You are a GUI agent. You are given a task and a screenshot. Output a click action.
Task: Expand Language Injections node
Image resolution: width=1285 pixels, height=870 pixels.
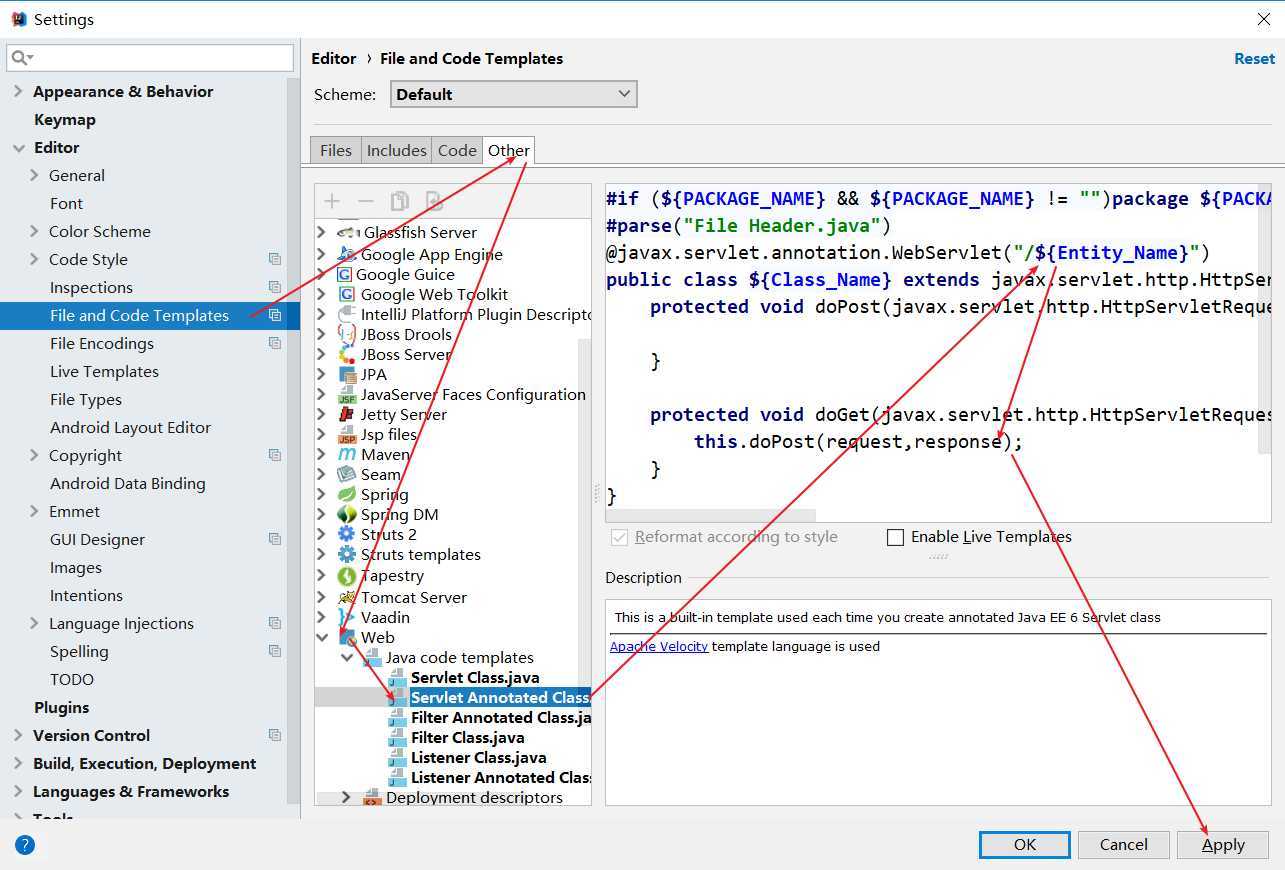pyautogui.click(x=35, y=623)
